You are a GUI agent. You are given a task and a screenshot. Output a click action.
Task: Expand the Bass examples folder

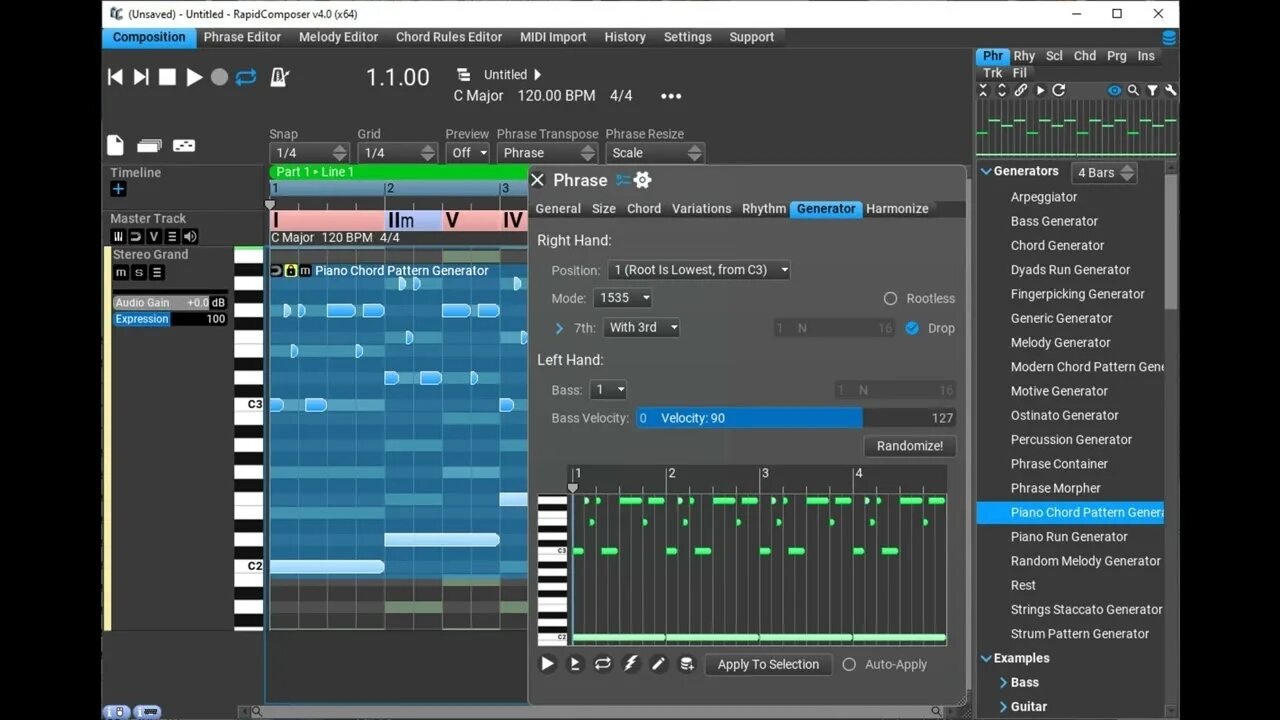(1003, 682)
